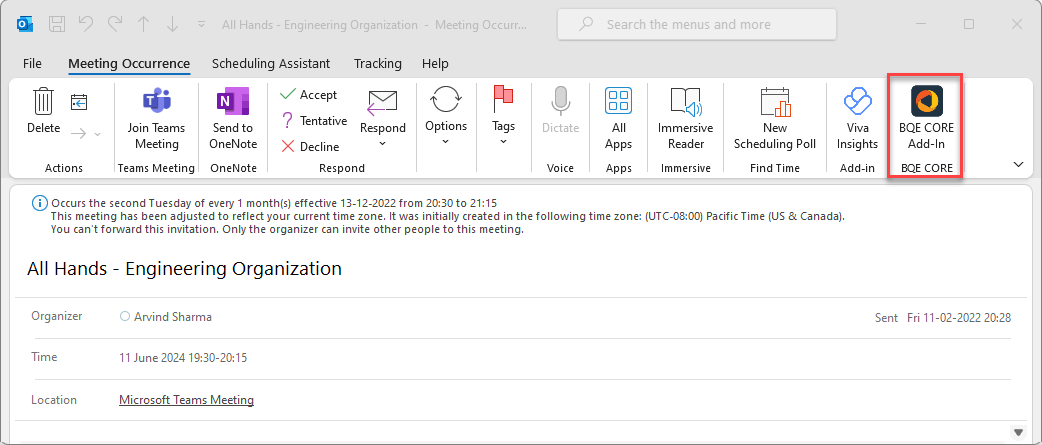1042x445 pixels.
Task: Open All Apps
Action: click(619, 120)
